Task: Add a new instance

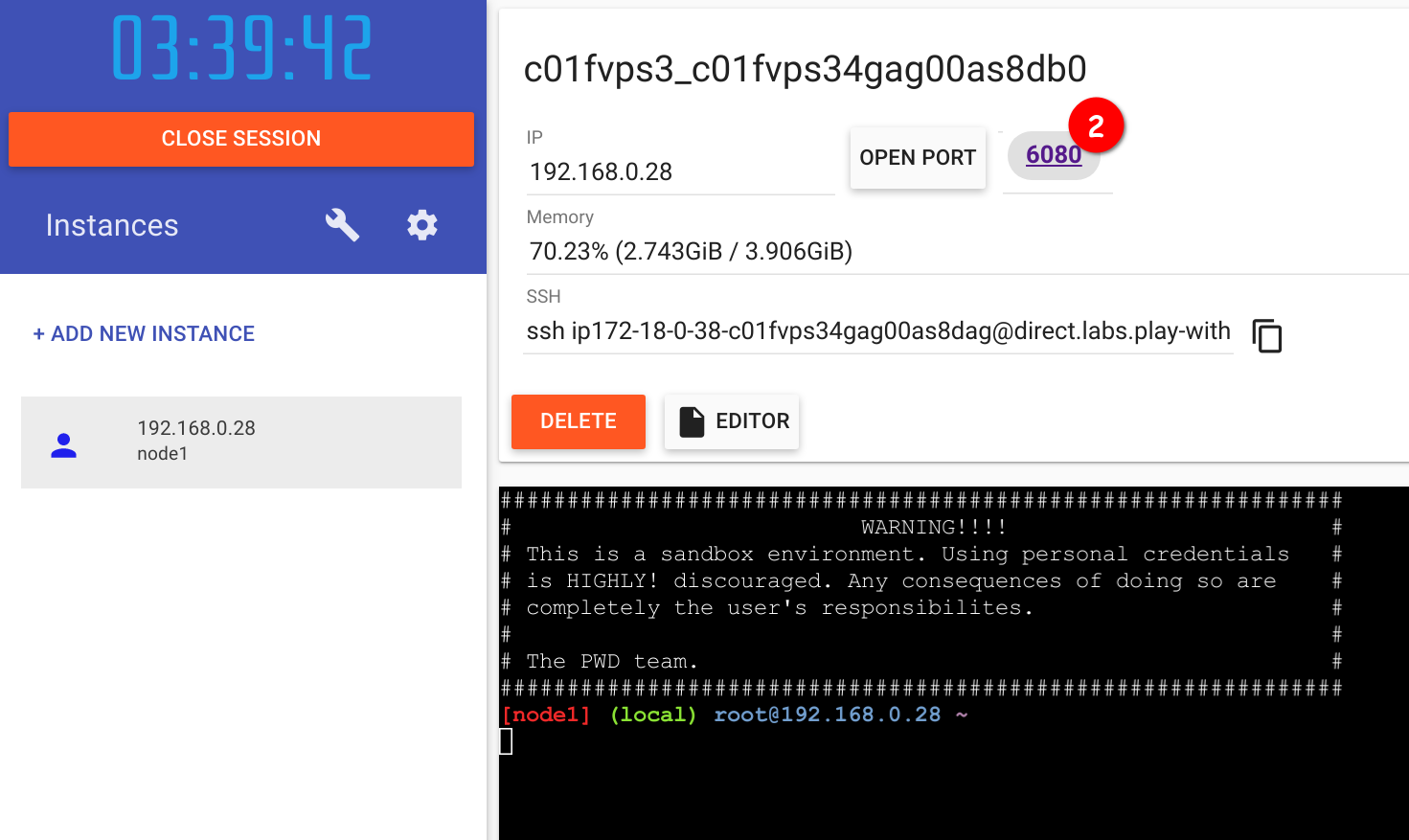Action: click(x=143, y=333)
